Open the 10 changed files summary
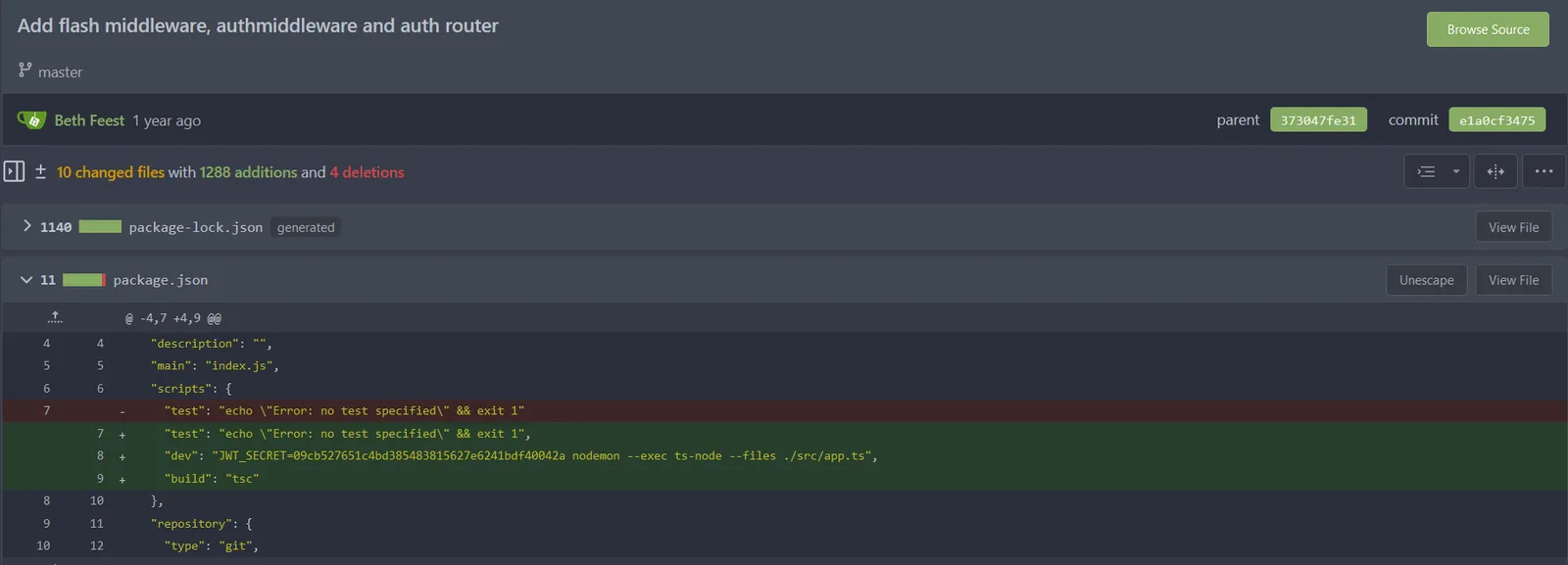 coord(111,172)
